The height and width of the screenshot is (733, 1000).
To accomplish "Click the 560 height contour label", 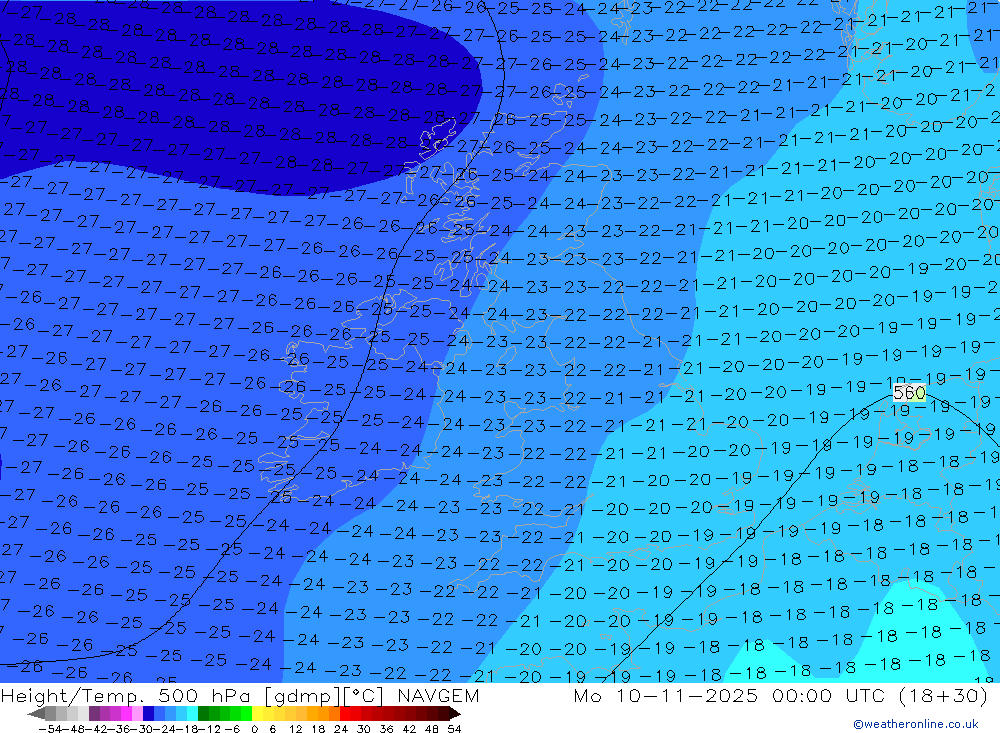I will (909, 392).
